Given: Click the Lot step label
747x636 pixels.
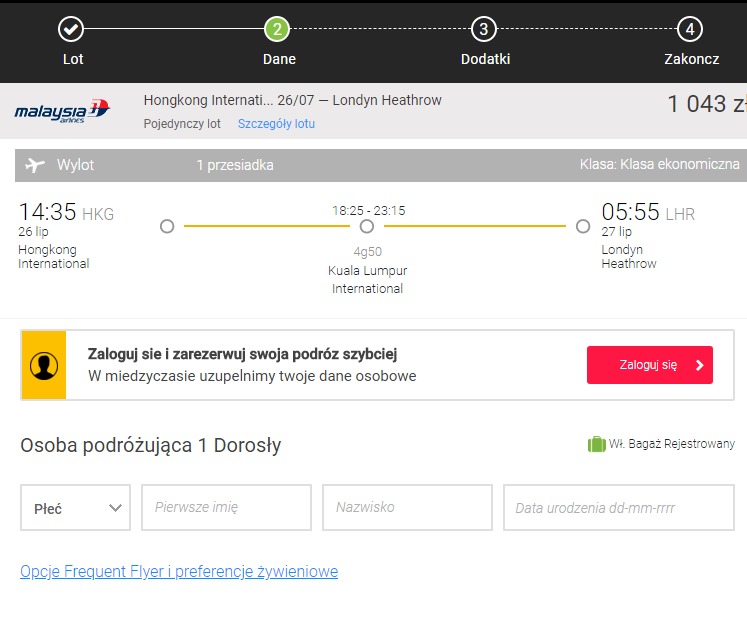Looking at the screenshot, I should (73, 59).
